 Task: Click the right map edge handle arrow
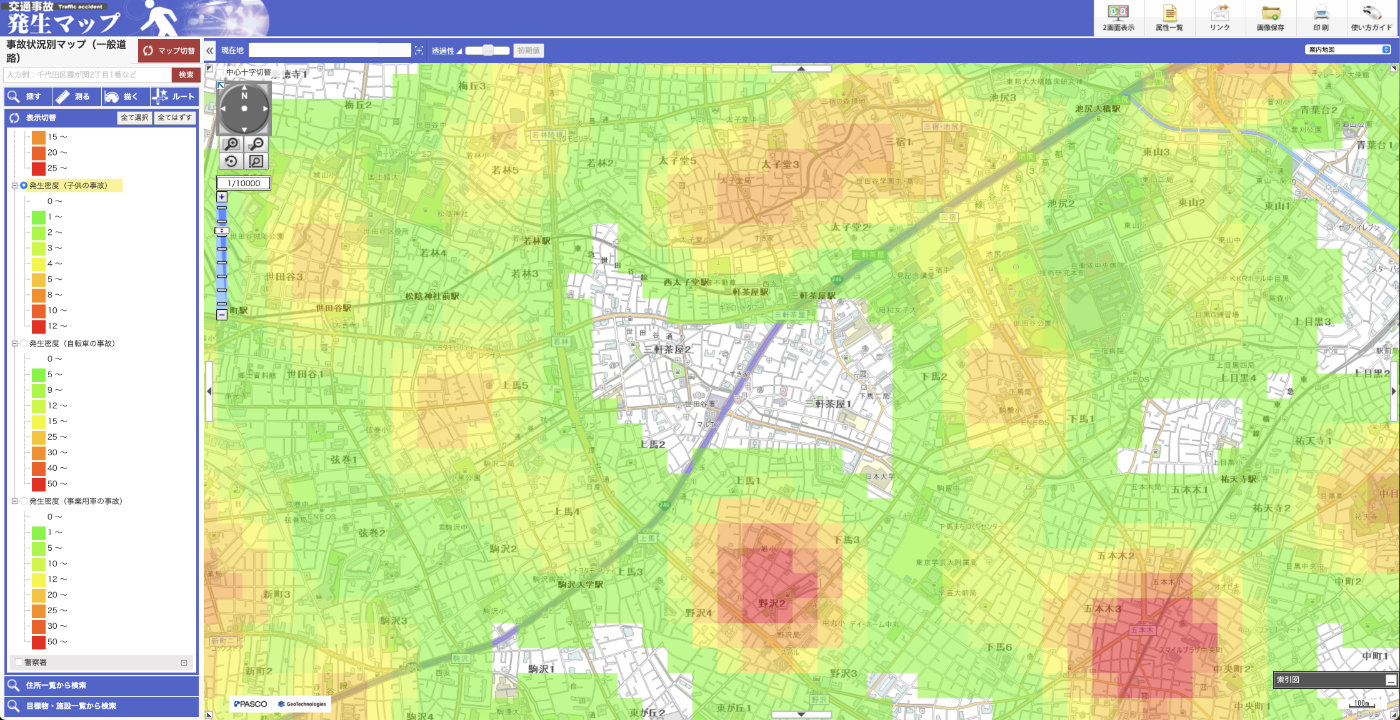[x=1394, y=391]
